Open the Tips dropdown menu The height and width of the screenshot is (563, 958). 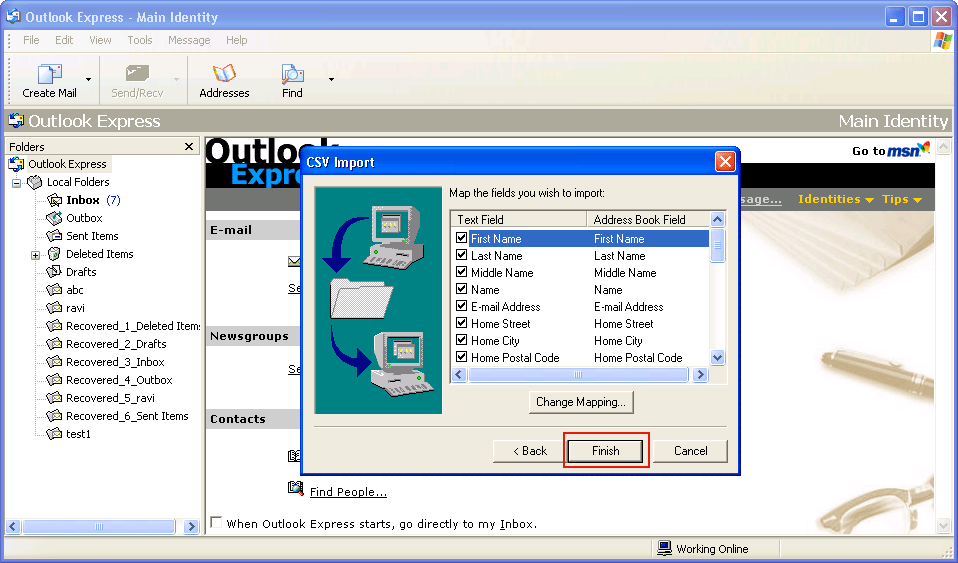click(x=902, y=199)
